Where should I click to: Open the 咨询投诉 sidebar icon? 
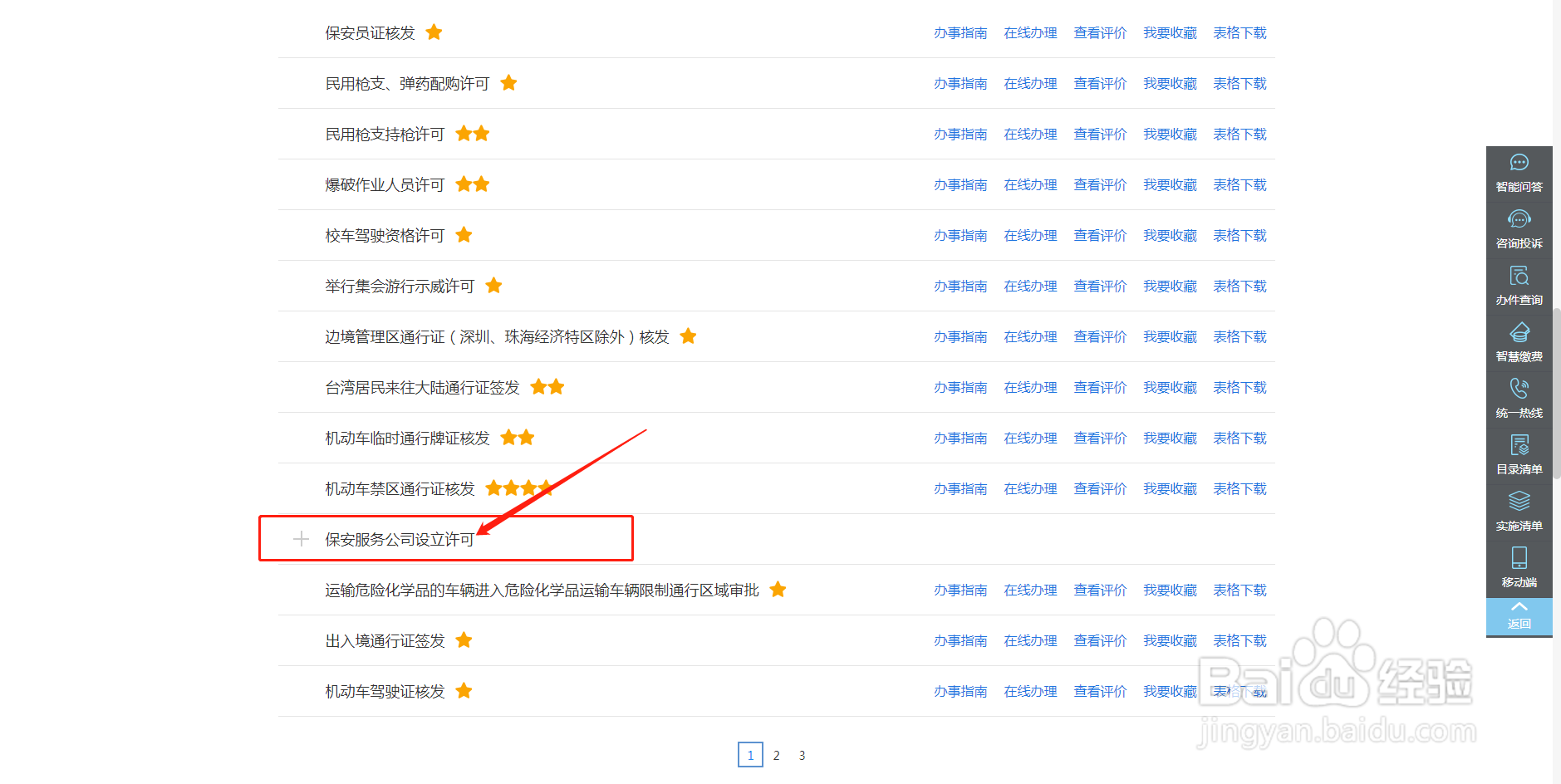pos(1519,228)
